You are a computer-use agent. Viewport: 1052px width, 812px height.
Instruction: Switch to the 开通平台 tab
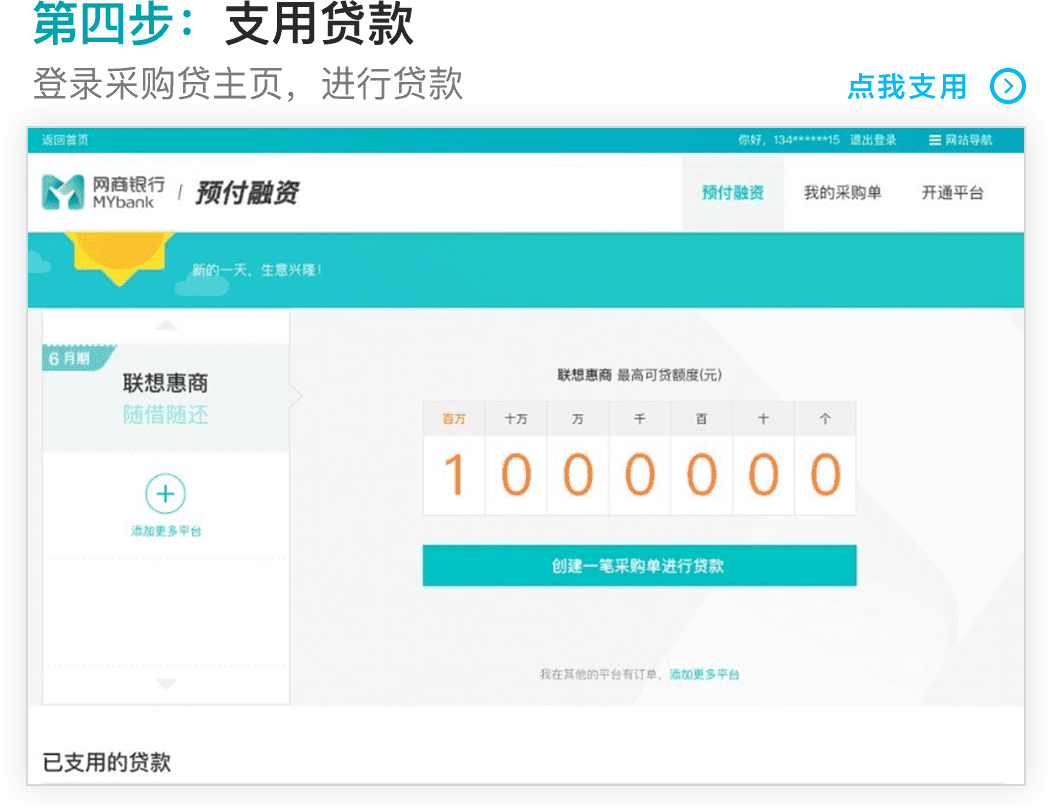952,193
